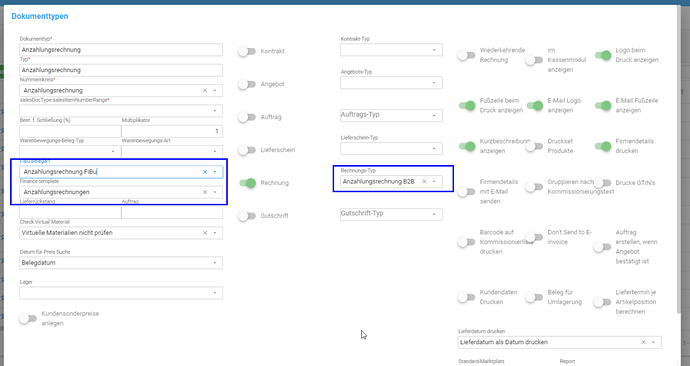Viewport: 690px width, 366px height.
Task: Clear the Finance template selection X icon
Action: pos(205,192)
